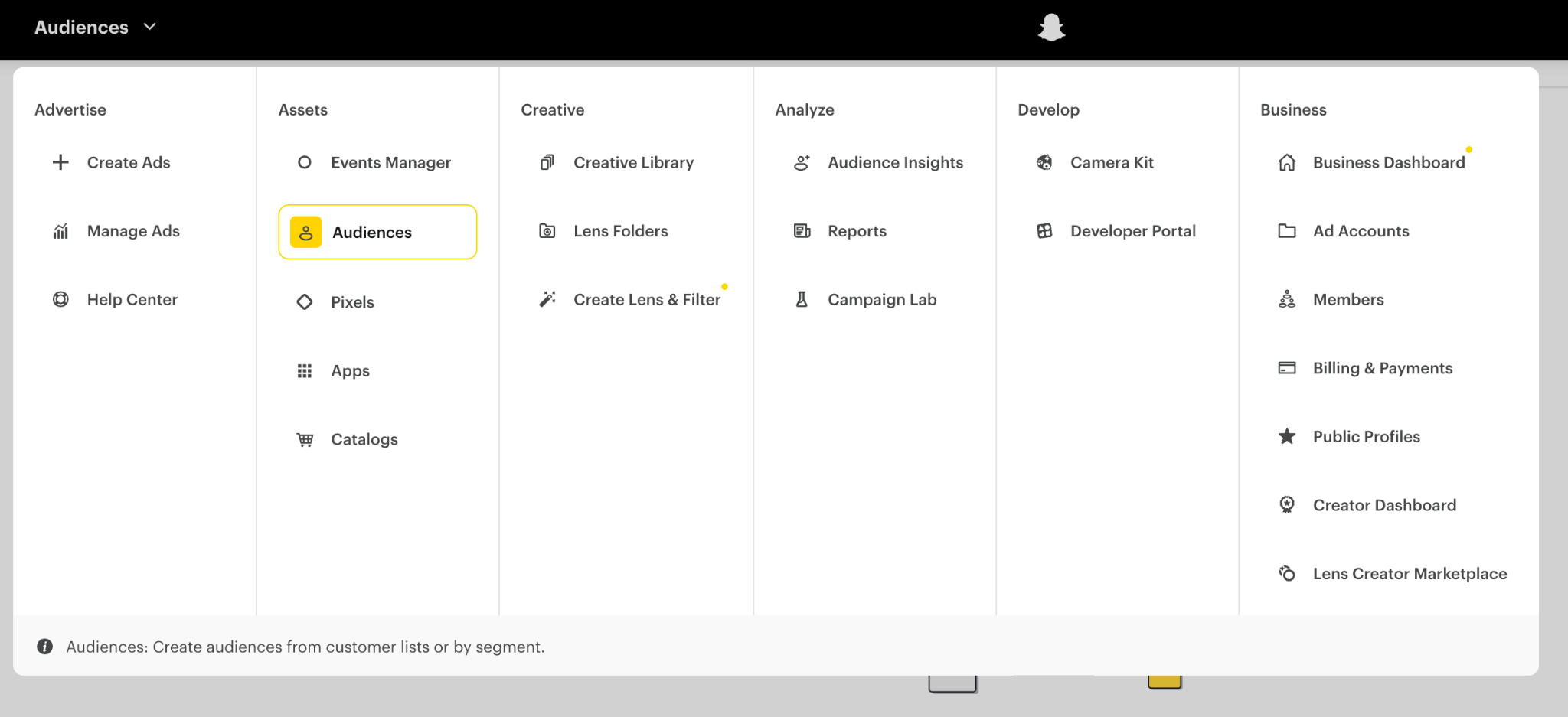The image size is (1568, 717).
Task: Click the flask icon for Campaign Lab
Action: 802,299
